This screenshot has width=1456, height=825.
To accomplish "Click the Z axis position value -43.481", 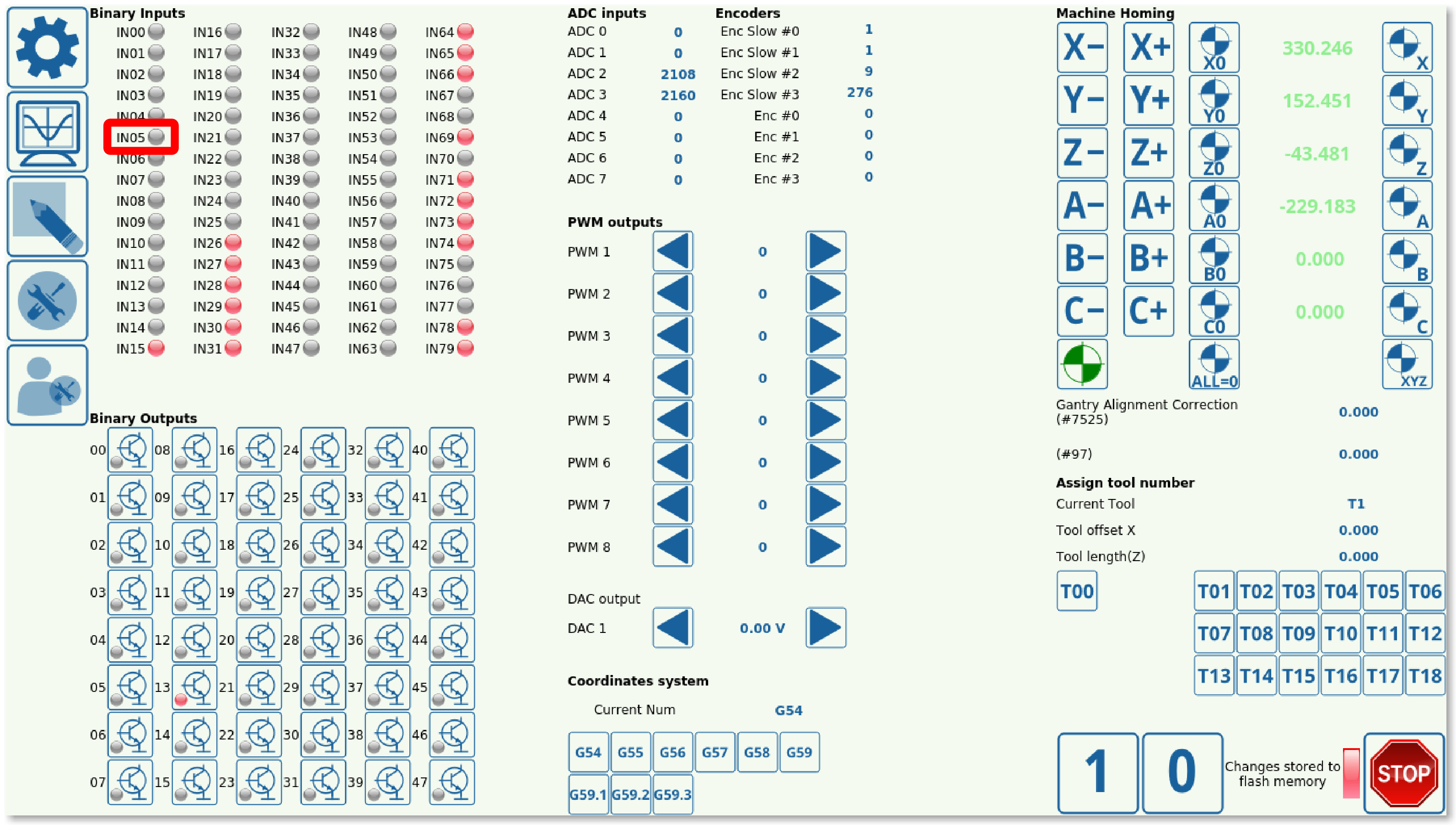I will point(1316,154).
